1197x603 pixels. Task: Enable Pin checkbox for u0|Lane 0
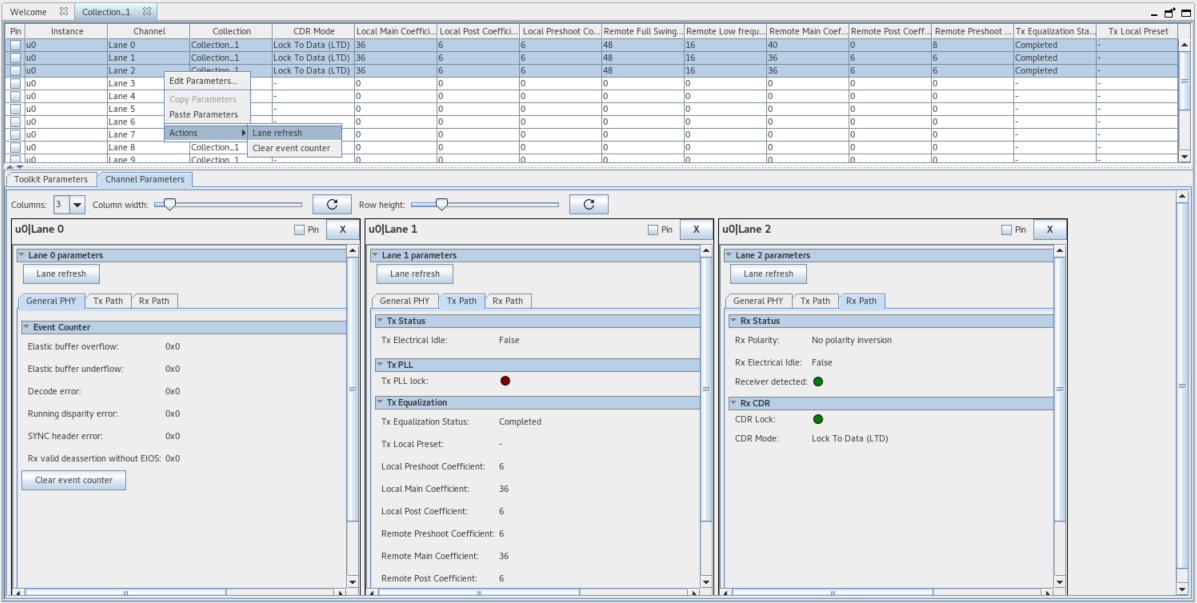tap(300, 230)
